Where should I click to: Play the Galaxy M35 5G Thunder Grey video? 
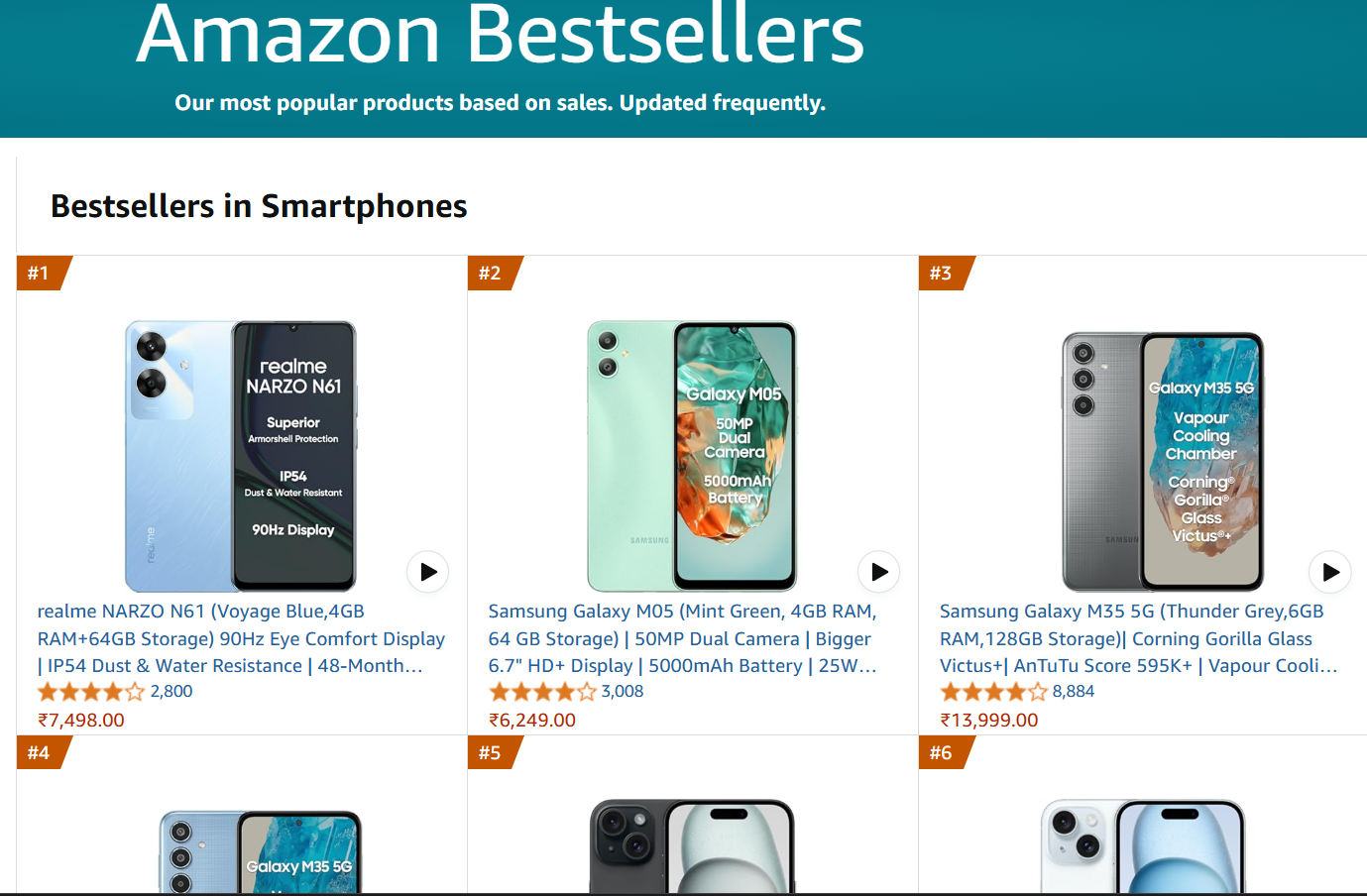(x=1330, y=572)
